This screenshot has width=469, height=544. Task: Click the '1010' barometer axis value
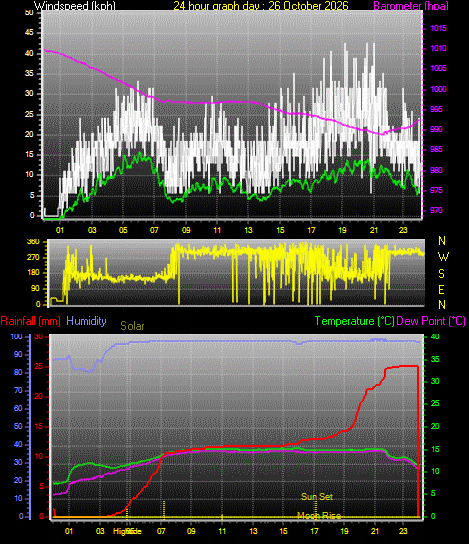coord(438,49)
